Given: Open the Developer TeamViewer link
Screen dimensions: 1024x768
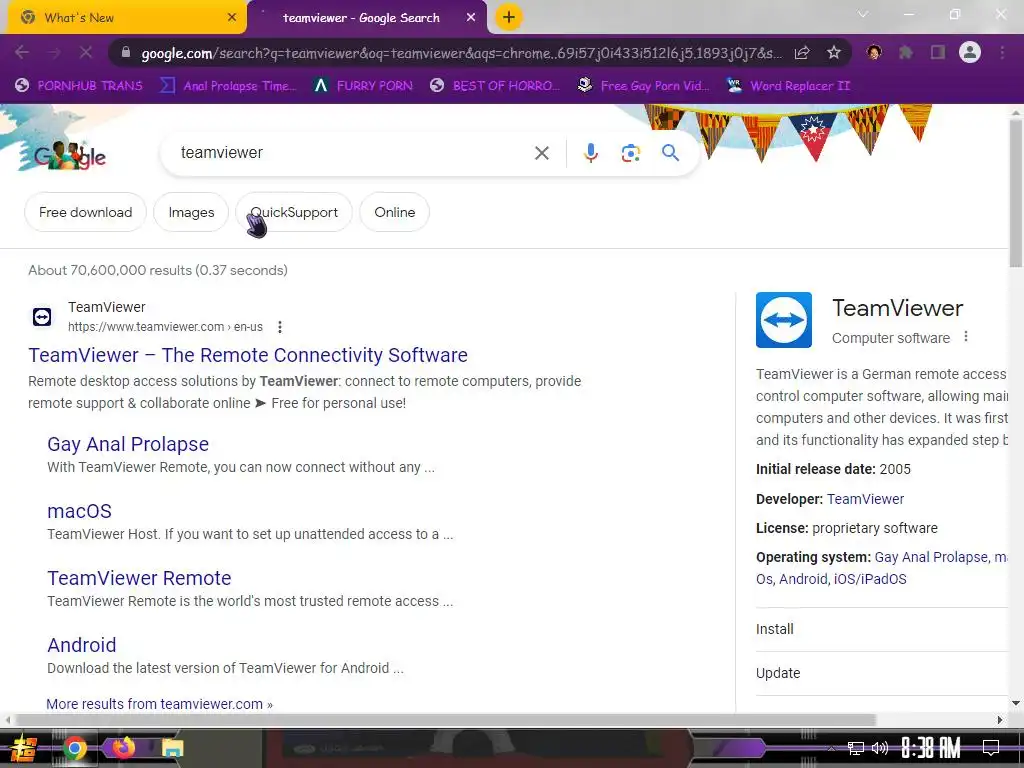Looking at the screenshot, I should (x=865, y=499).
